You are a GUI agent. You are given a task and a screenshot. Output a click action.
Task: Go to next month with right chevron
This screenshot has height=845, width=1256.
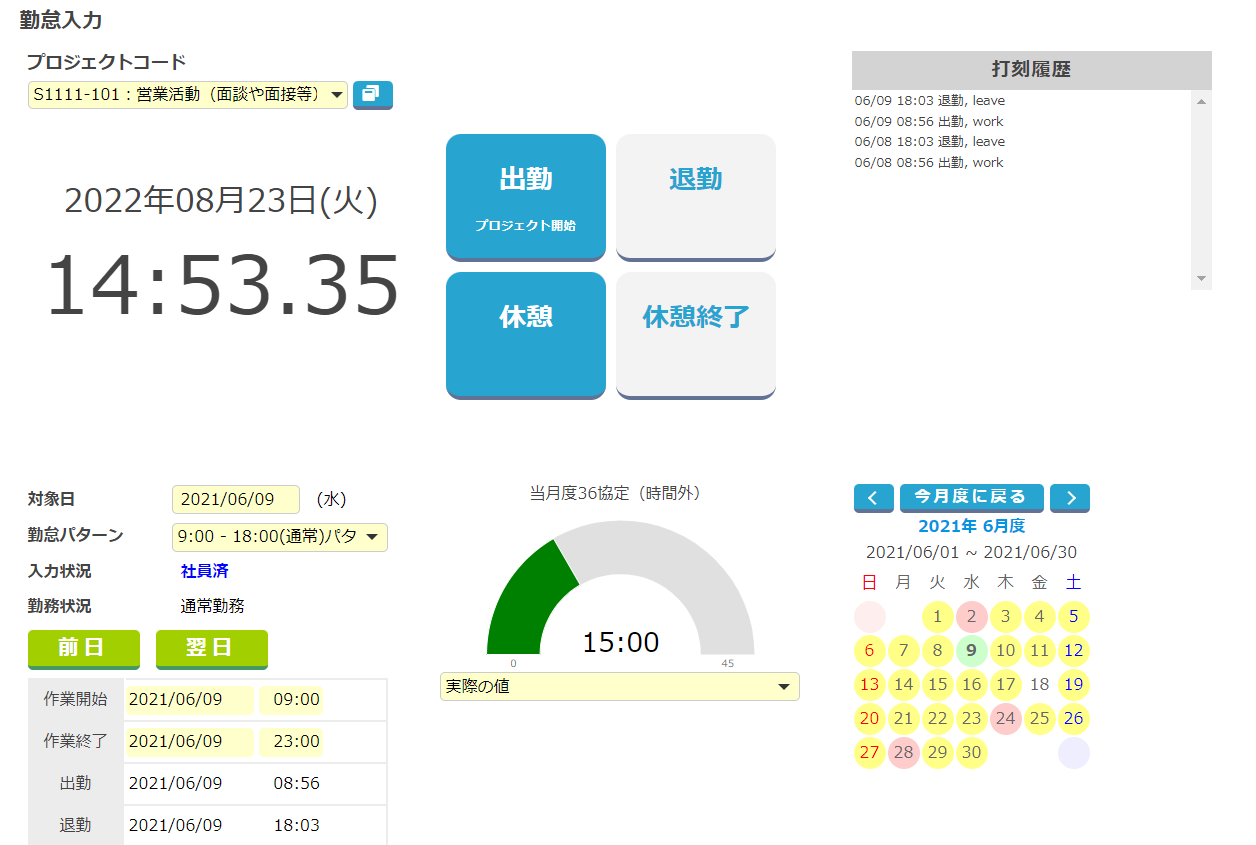[x=1070, y=497]
